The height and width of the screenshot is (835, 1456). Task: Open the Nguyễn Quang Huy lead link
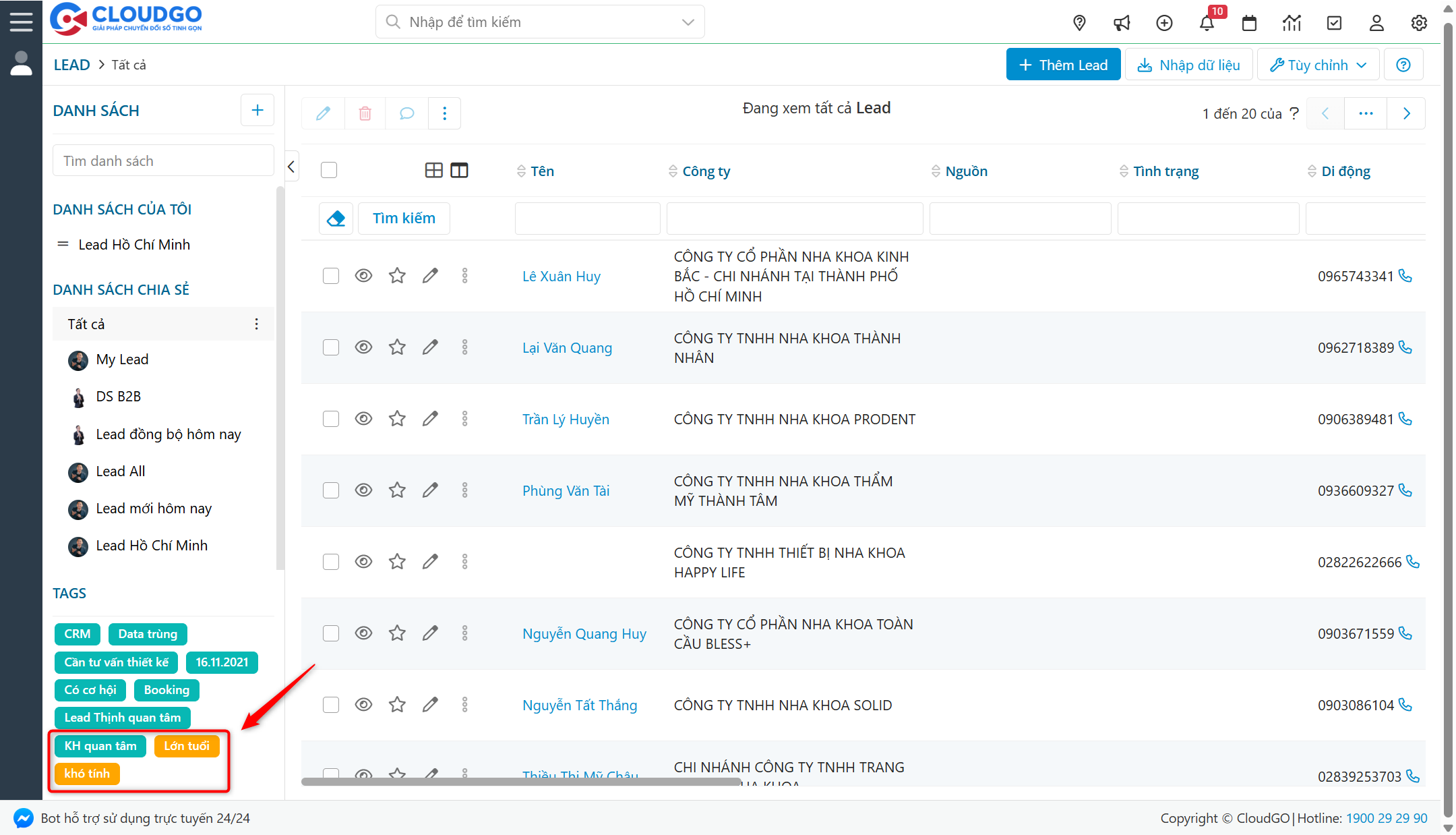pos(584,633)
